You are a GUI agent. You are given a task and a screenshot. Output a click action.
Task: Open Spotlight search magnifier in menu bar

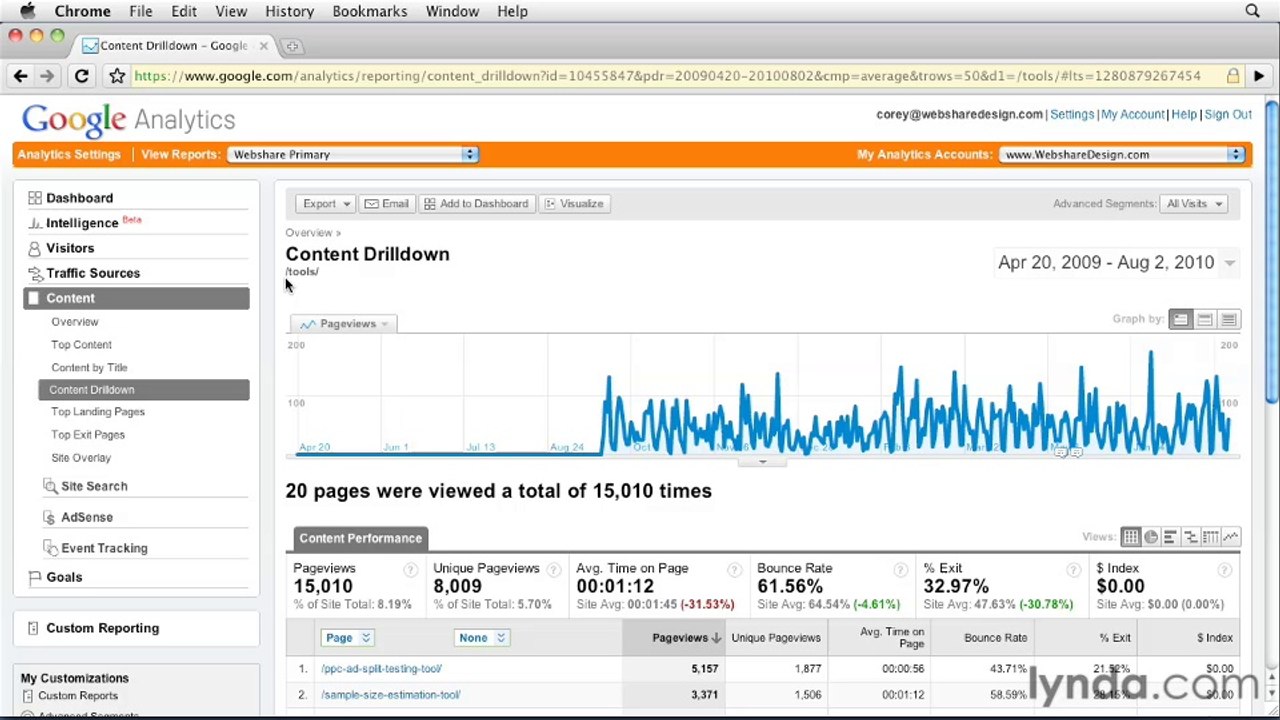(x=1252, y=11)
